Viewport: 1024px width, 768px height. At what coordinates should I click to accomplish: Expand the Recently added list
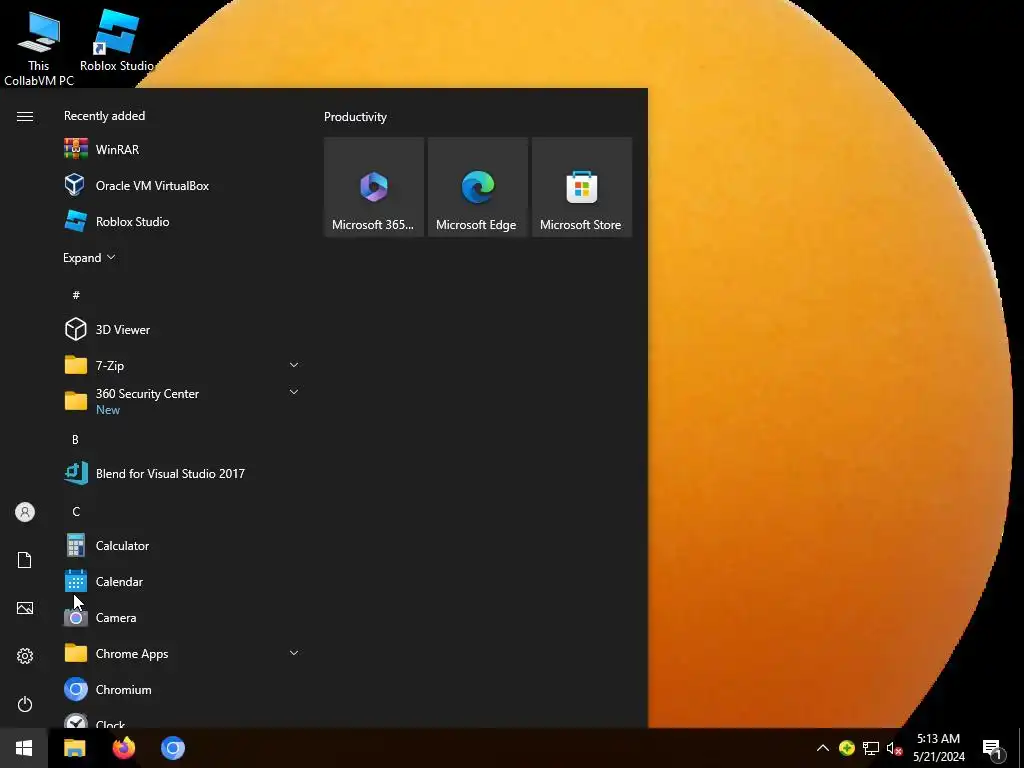pos(89,257)
